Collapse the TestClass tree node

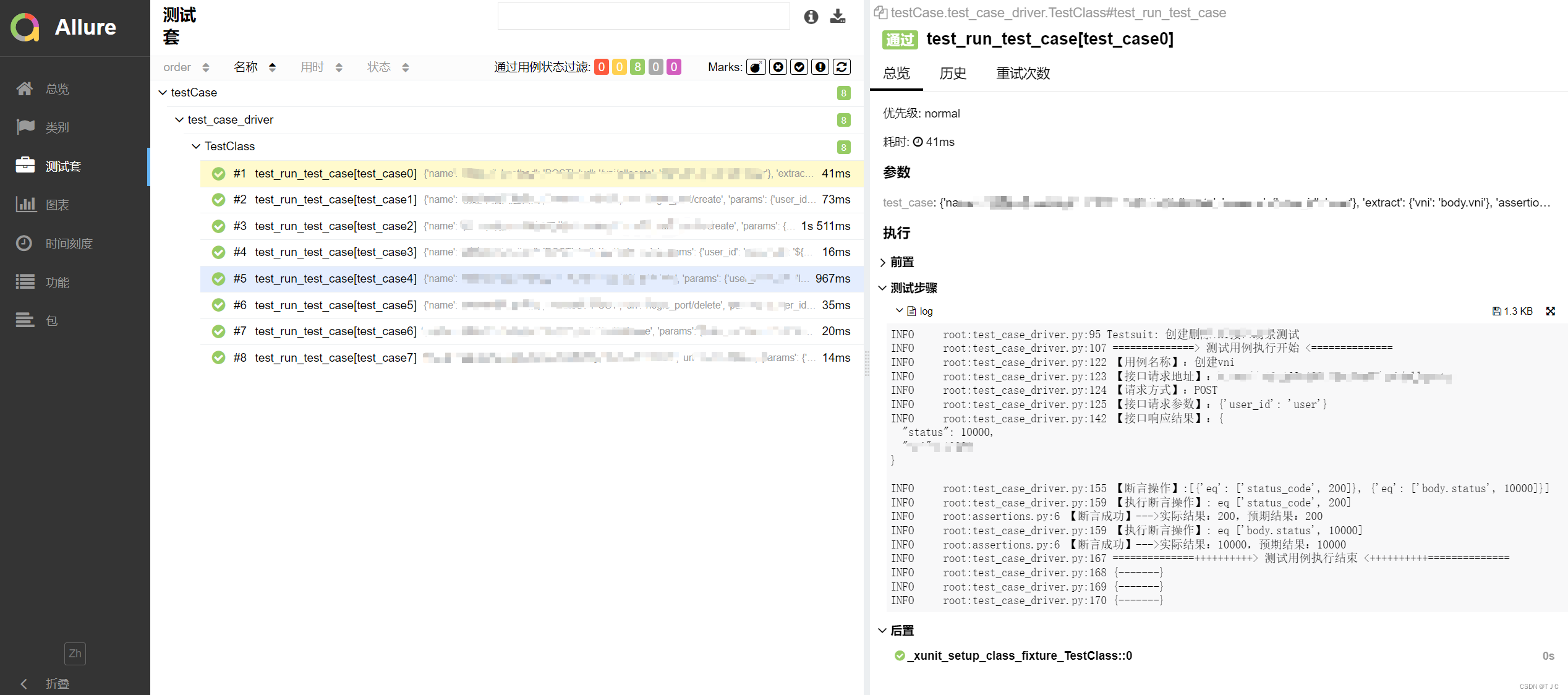(196, 147)
